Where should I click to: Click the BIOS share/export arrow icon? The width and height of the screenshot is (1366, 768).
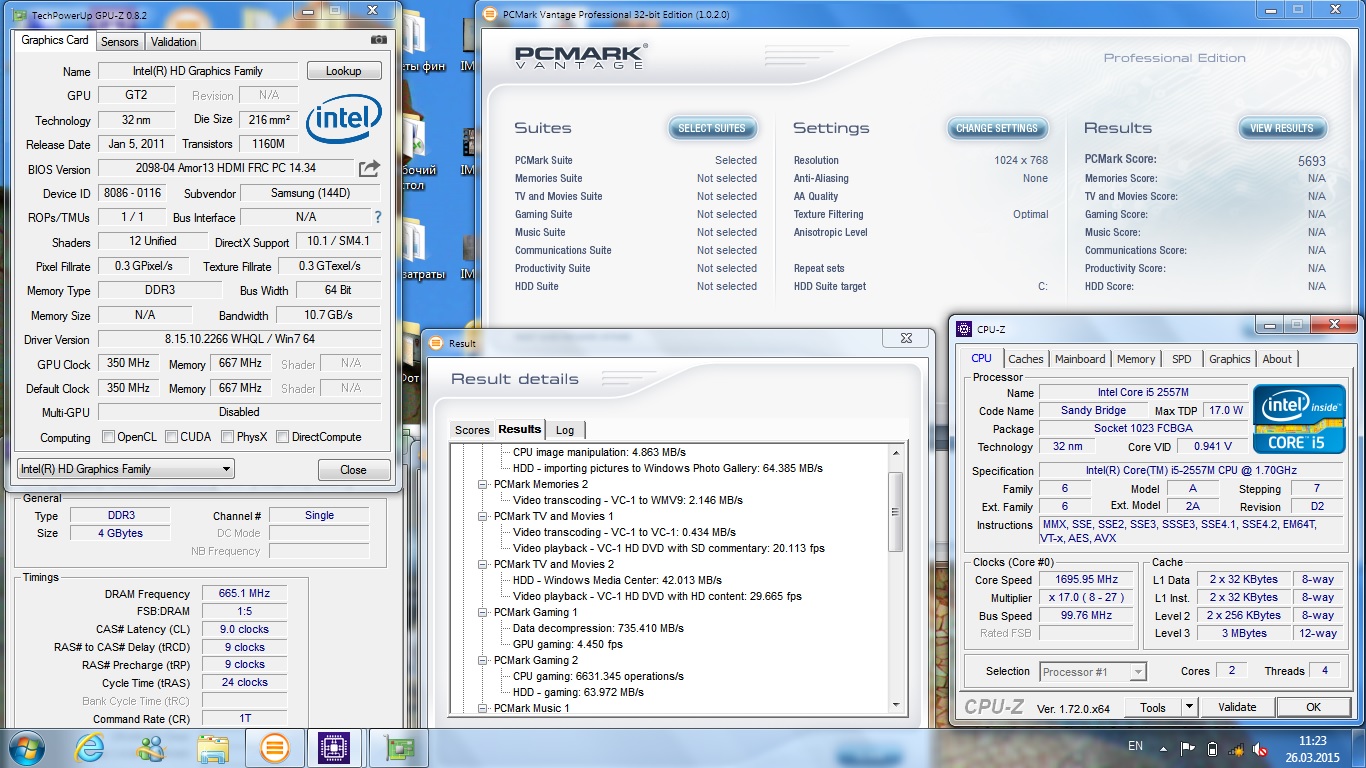click(370, 168)
